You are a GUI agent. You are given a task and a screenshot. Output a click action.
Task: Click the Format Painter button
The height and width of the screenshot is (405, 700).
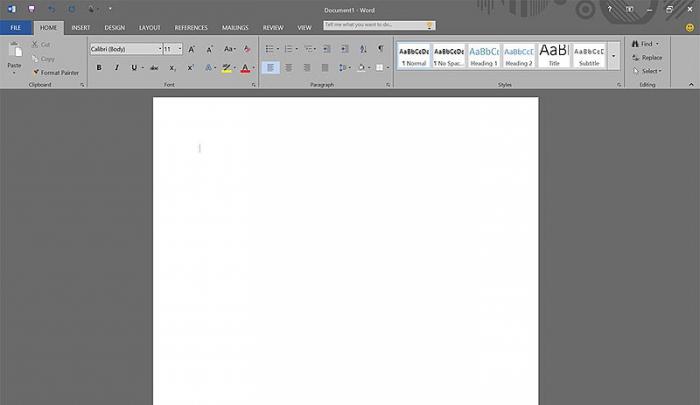(x=55, y=73)
